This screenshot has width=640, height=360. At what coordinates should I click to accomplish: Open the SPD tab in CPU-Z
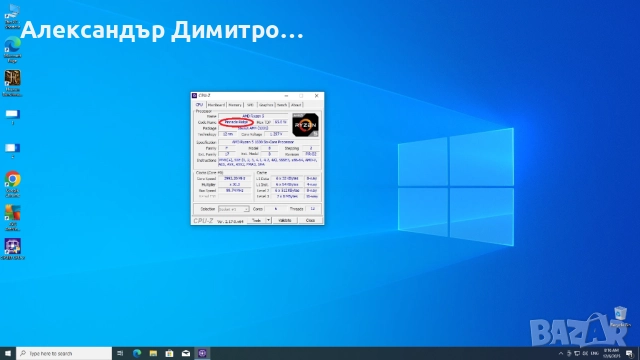[x=250, y=105]
